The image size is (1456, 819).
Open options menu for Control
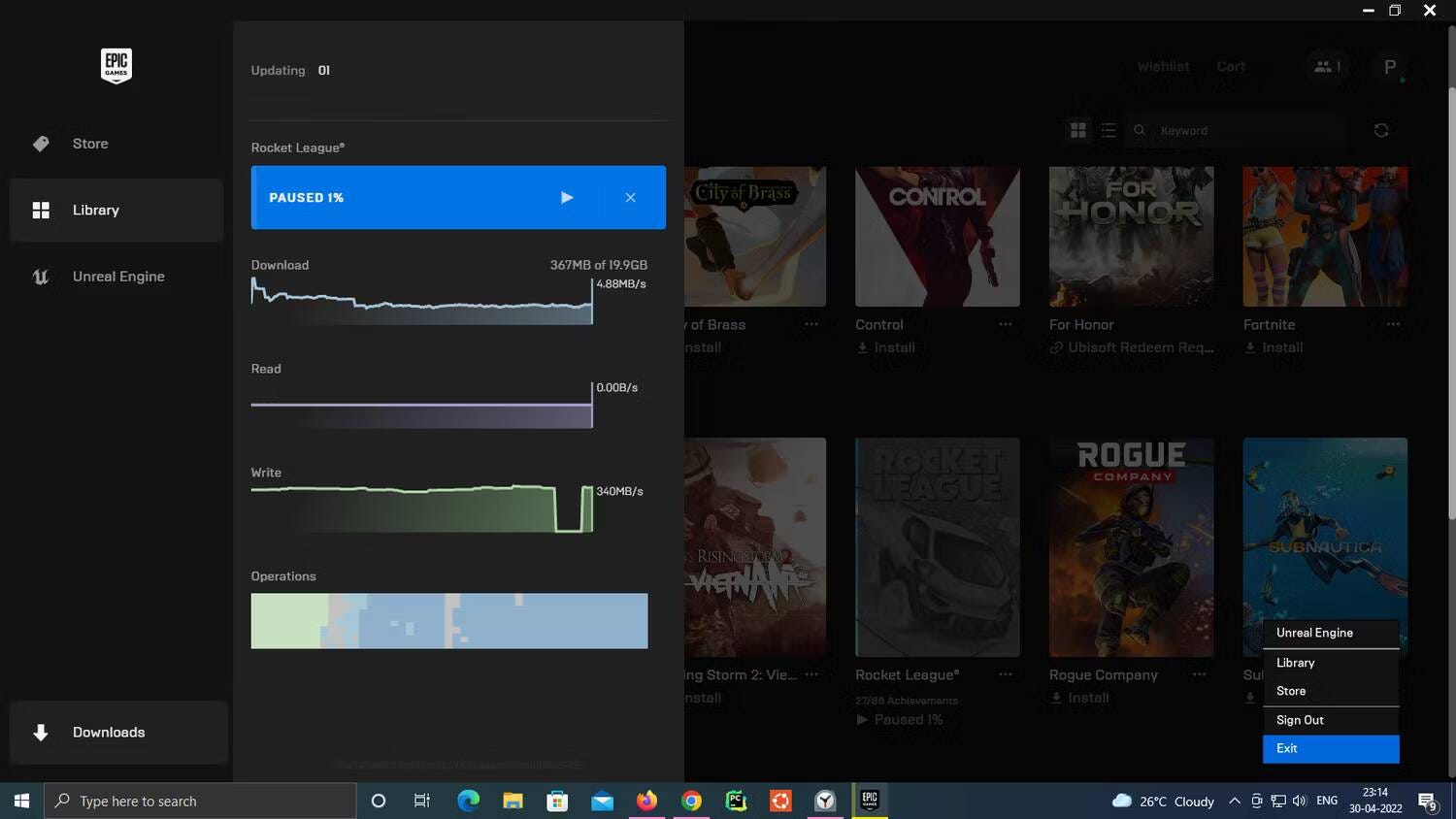1005,324
